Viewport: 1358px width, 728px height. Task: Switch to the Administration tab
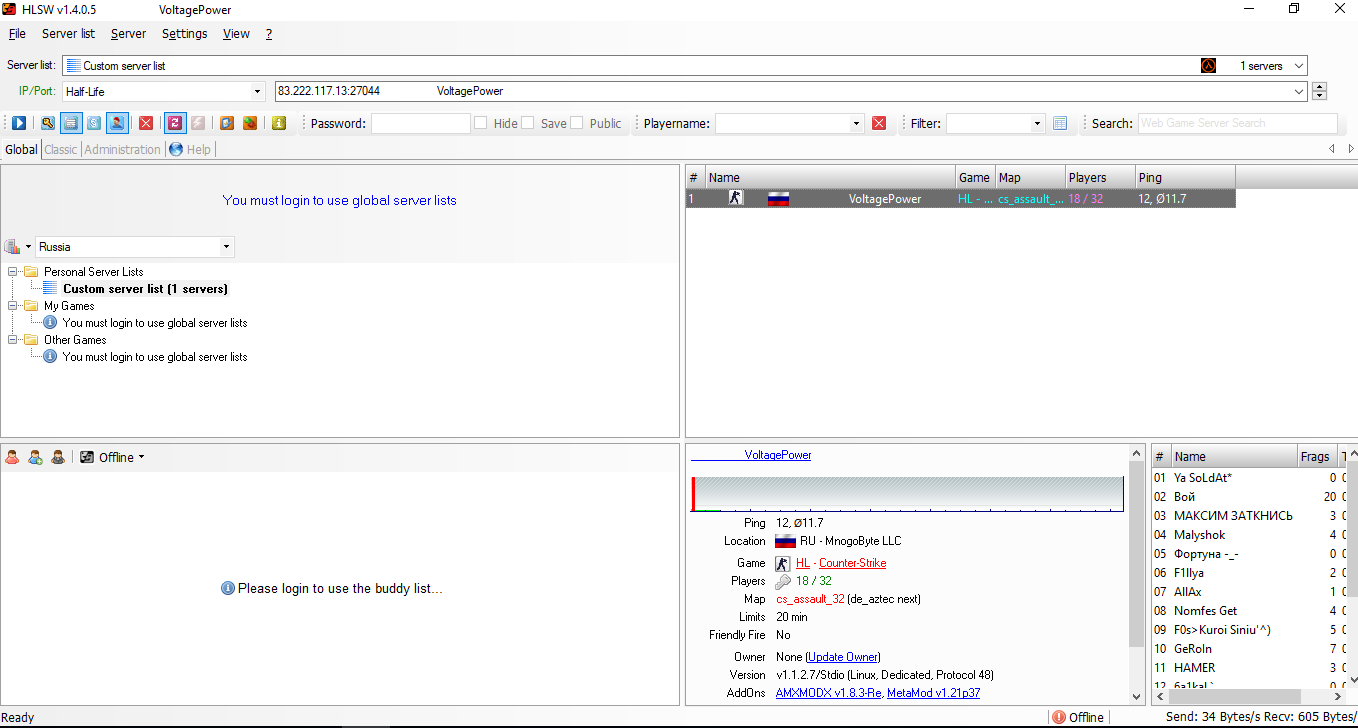[122, 149]
